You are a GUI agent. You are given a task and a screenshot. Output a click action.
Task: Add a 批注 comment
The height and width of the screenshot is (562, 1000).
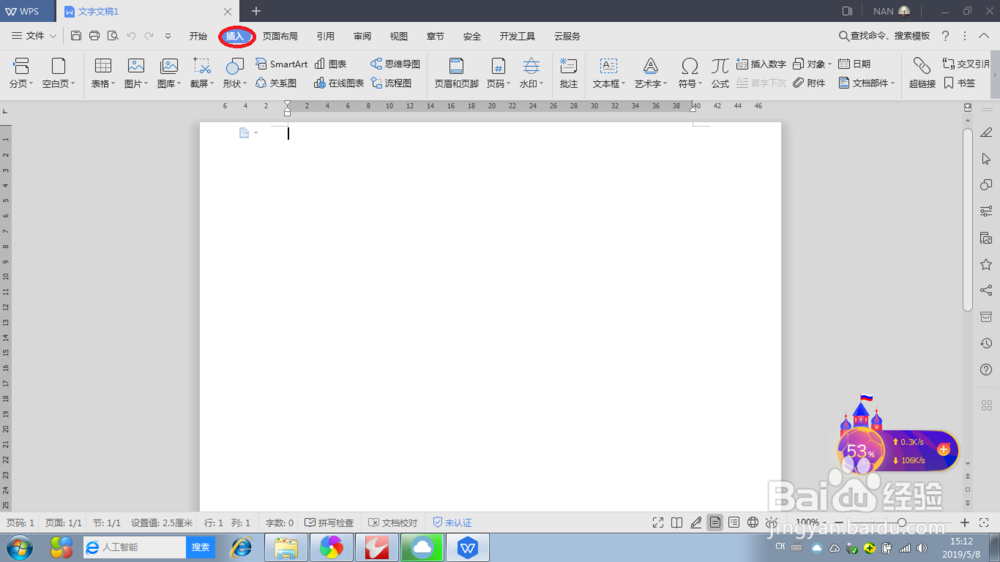click(568, 72)
